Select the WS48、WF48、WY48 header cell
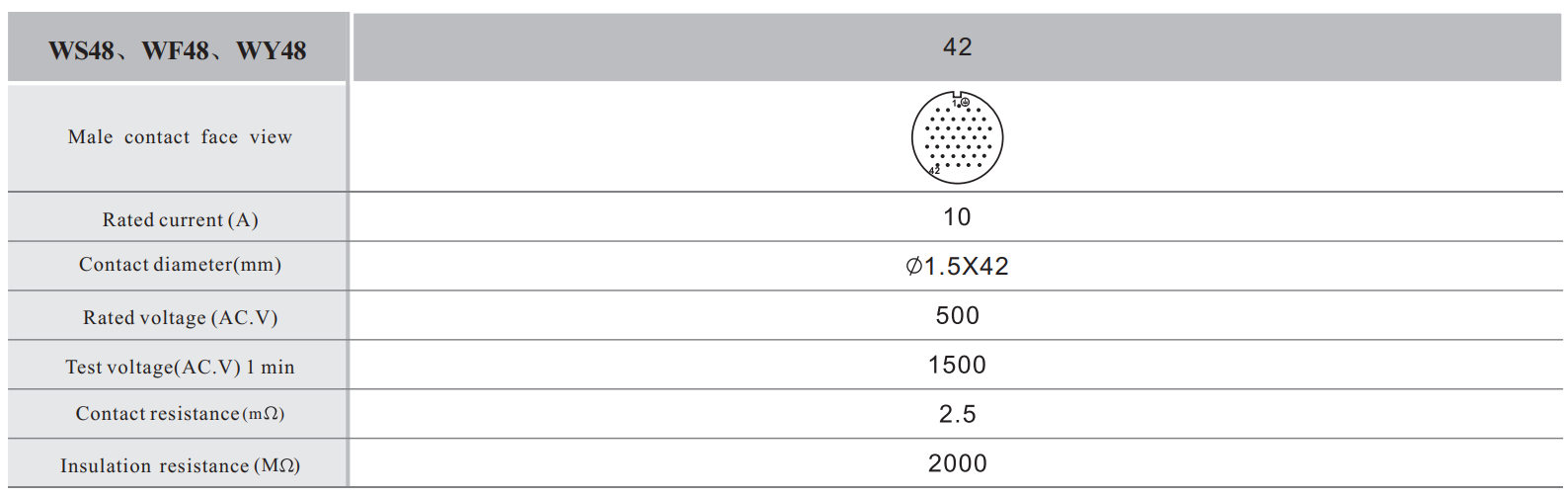1568x497 pixels. (178, 50)
